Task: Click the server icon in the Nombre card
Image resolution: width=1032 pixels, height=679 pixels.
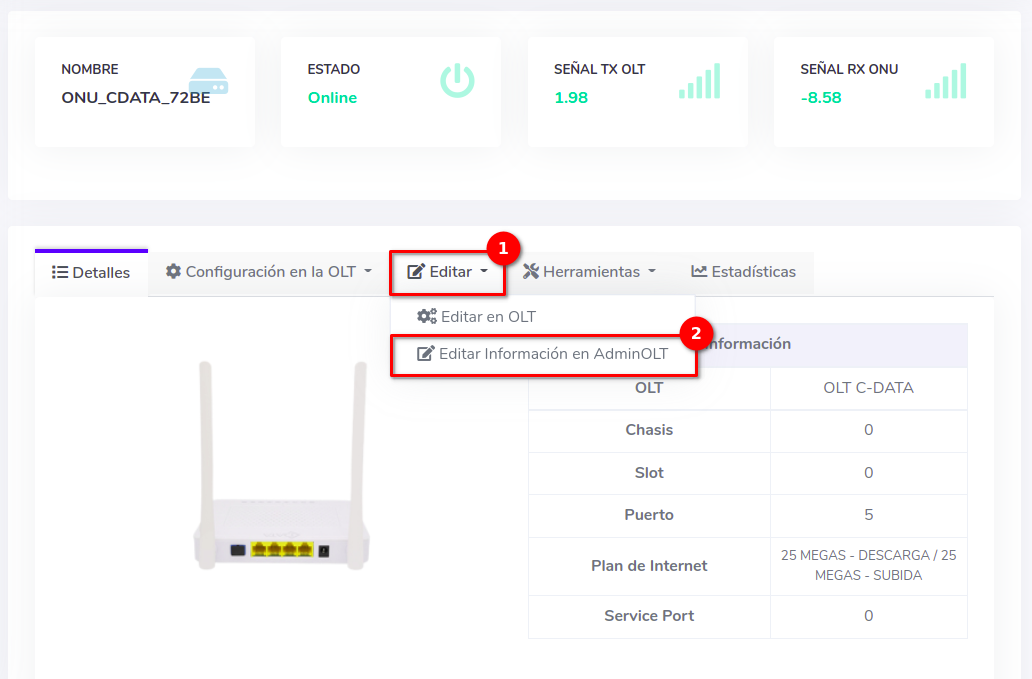Action: (208, 81)
